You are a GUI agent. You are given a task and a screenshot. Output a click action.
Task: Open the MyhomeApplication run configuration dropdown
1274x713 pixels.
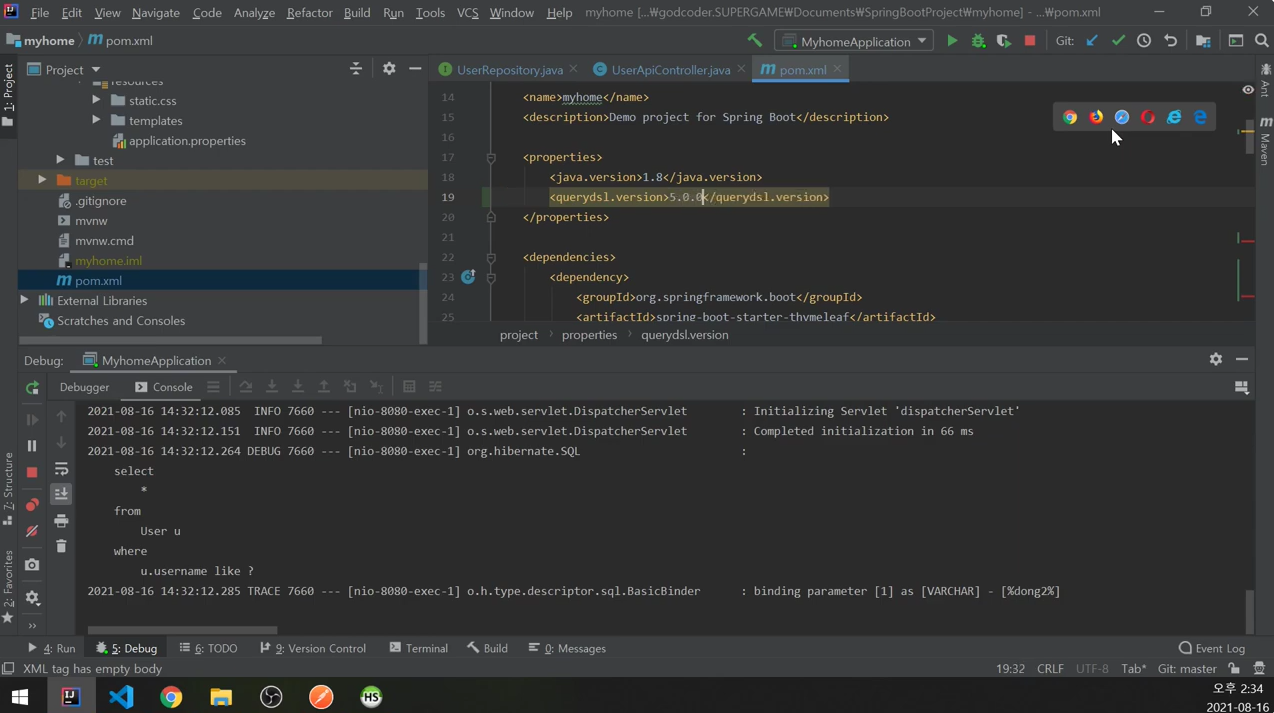(855, 41)
